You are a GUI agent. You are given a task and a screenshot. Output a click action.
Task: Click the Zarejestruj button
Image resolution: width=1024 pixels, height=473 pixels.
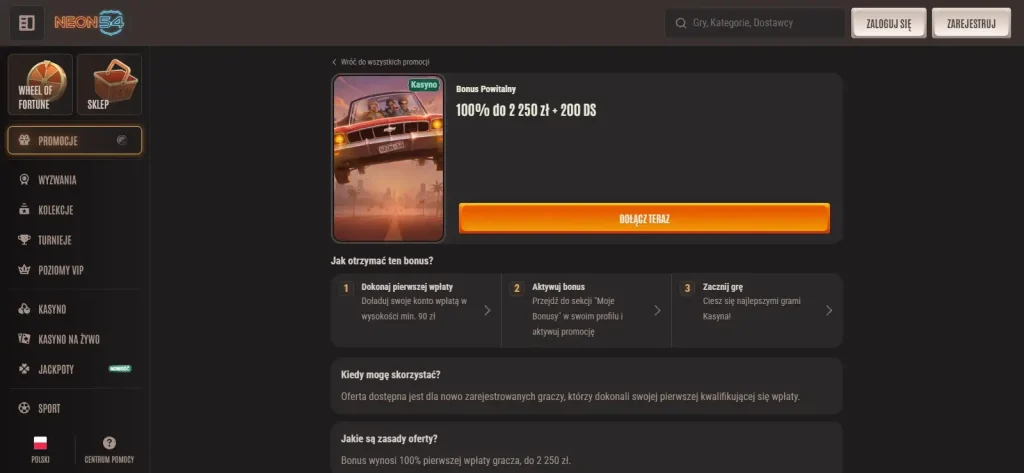point(971,24)
